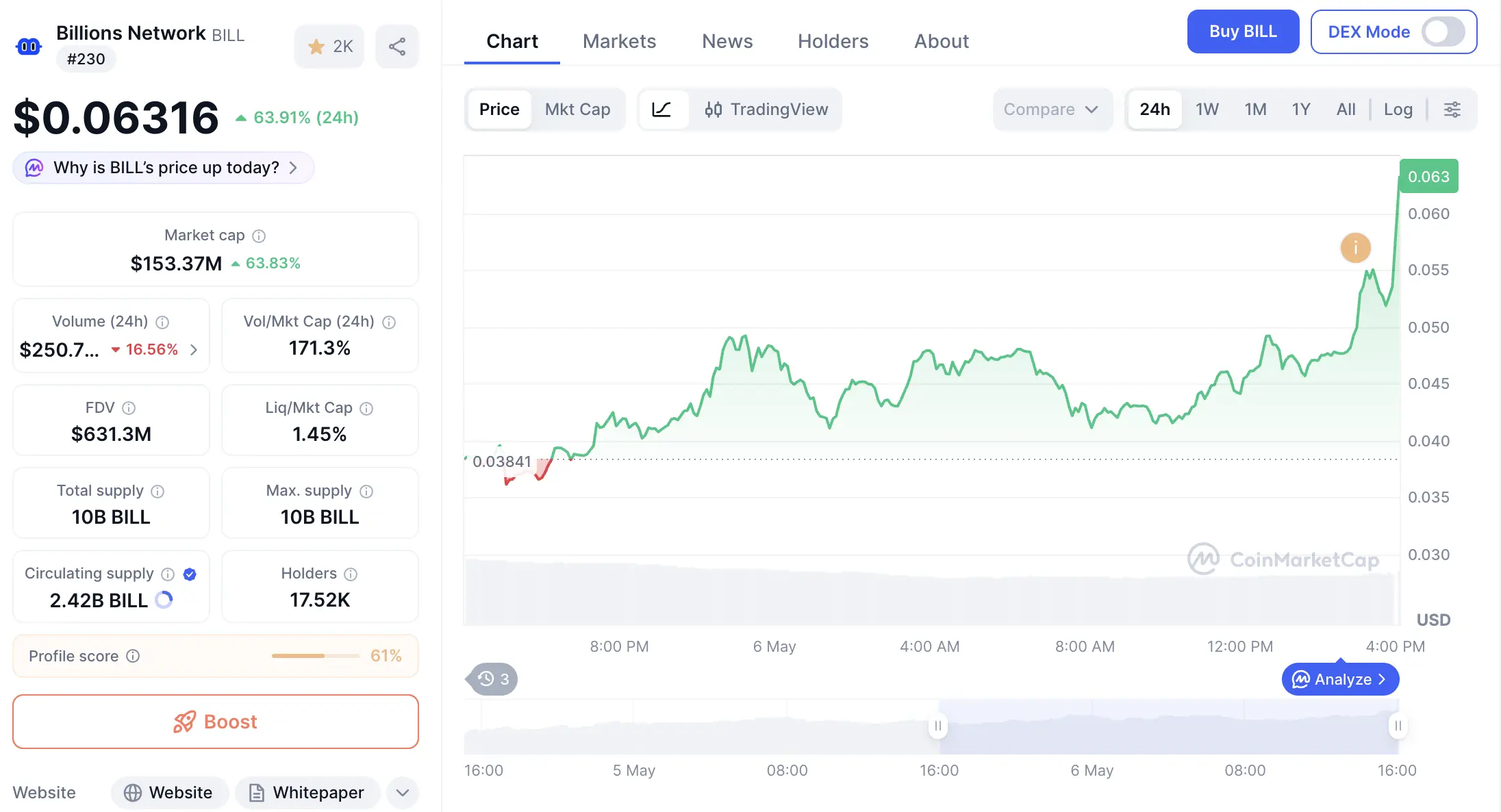The height and width of the screenshot is (812, 1501).
Task: Open the history events badge showing 3
Action: click(493, 679)
